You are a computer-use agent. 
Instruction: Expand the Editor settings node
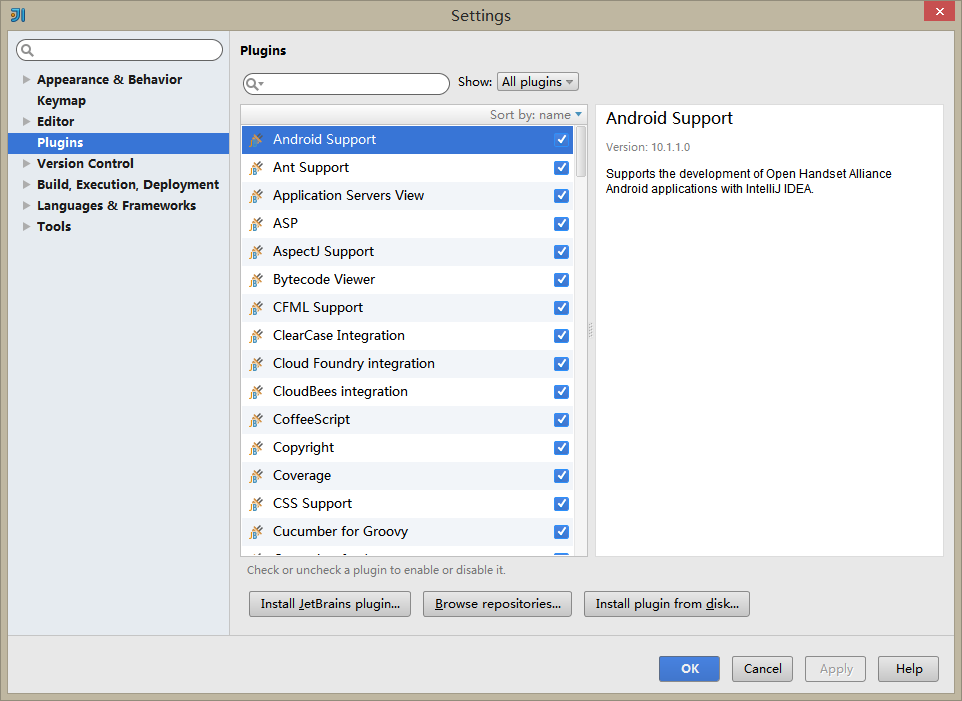pos(26,121)
